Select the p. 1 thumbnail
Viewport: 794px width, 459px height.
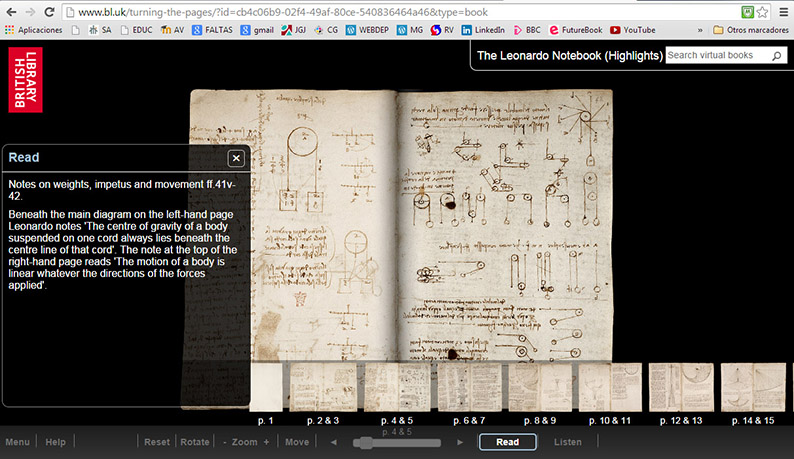266,388
